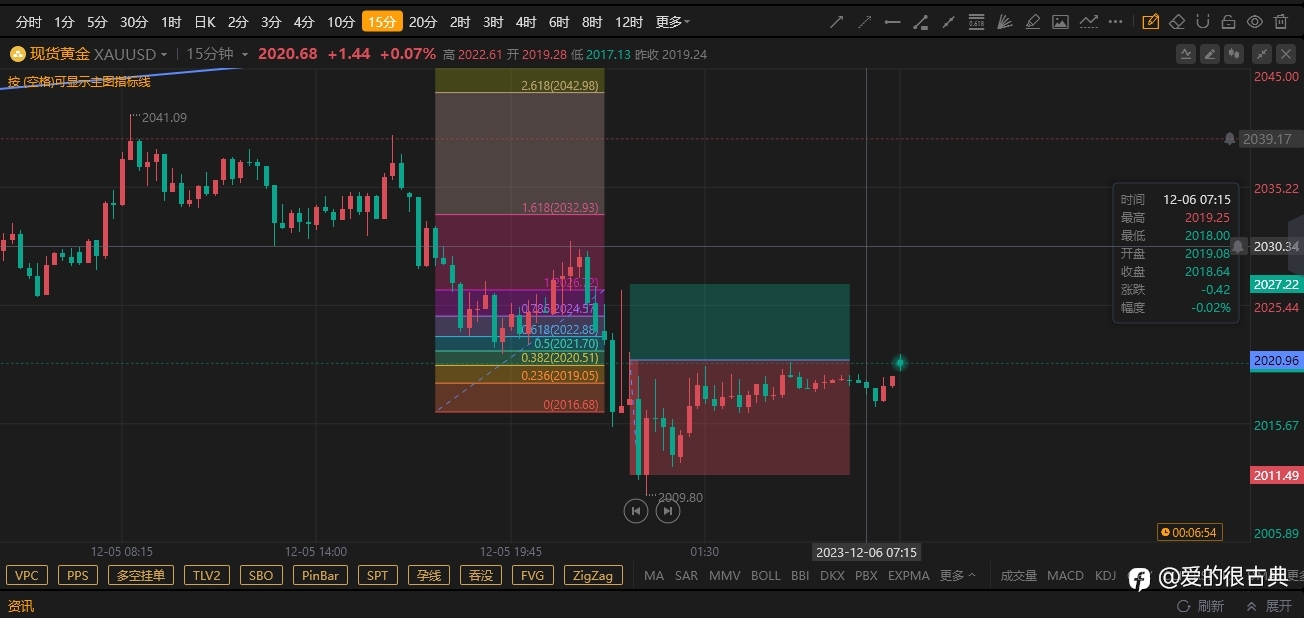Toggle the ZigZag indicator
1304x618 pixels.
594,575
